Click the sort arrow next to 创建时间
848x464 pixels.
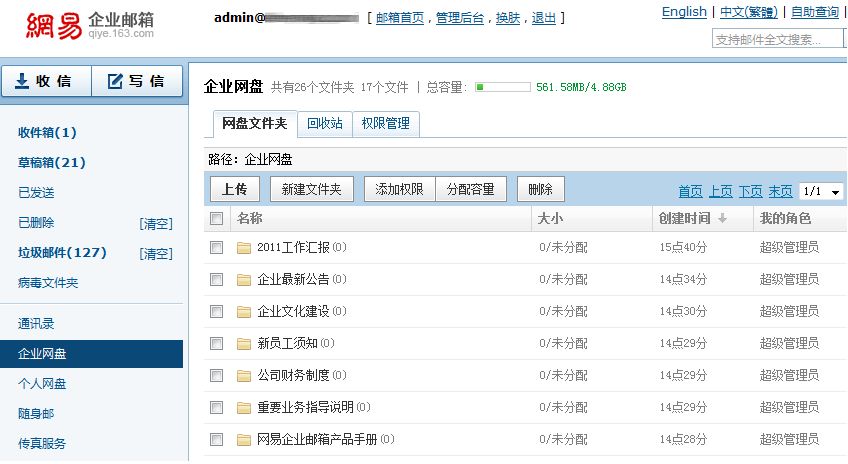pos(722,218)
